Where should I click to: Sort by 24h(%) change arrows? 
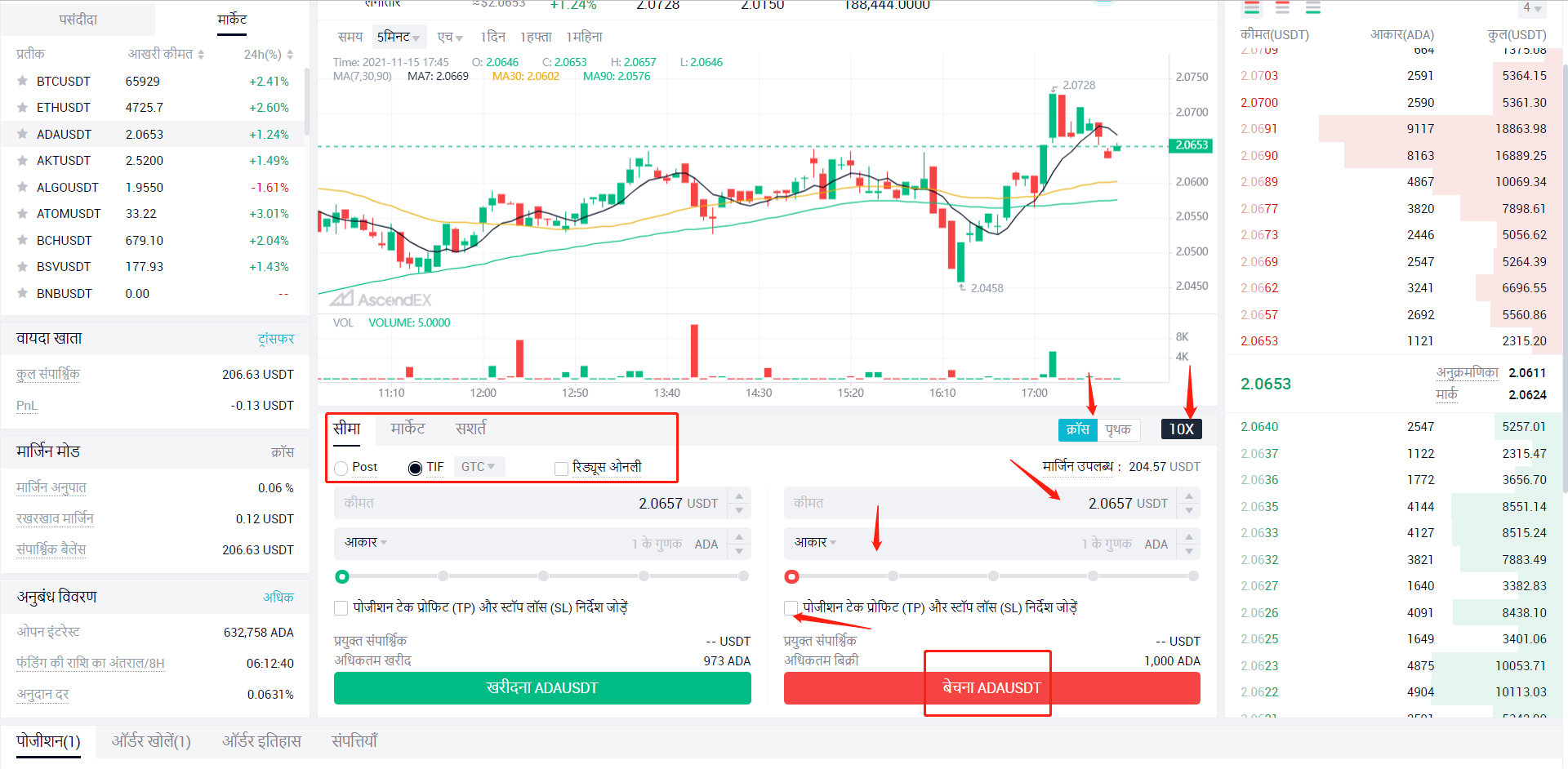(290, 54)
